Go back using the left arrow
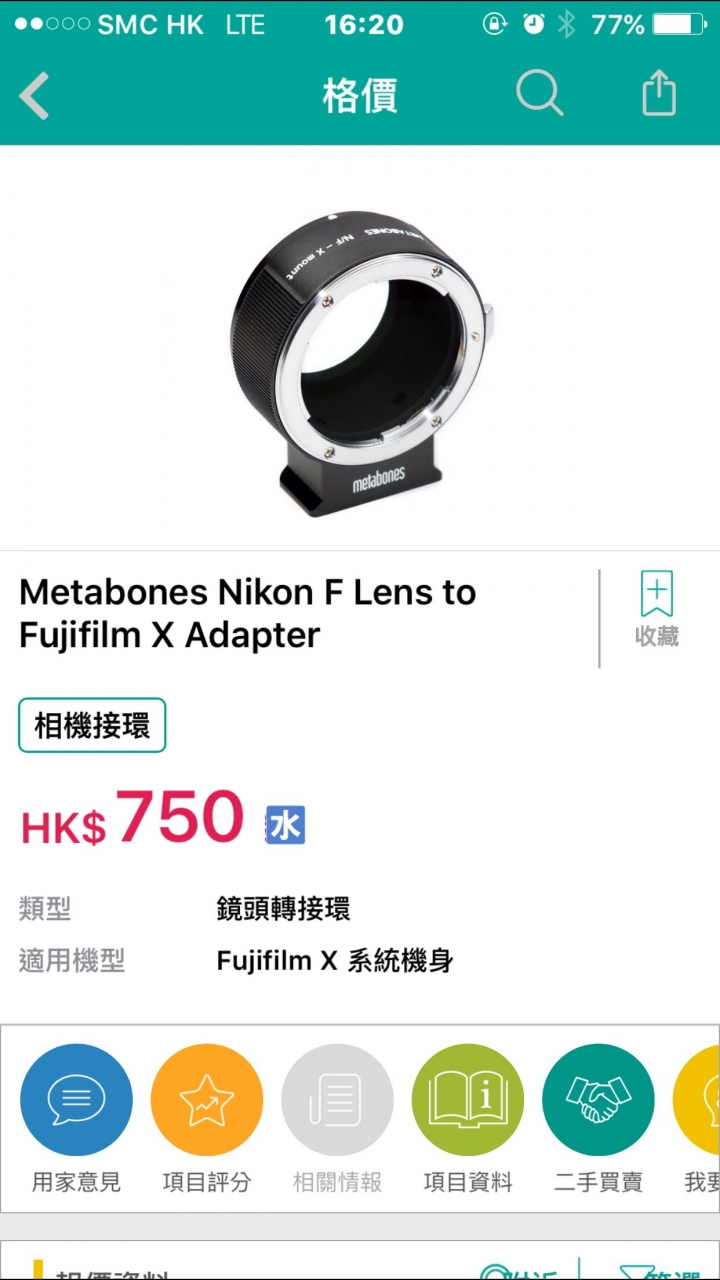 34,96
